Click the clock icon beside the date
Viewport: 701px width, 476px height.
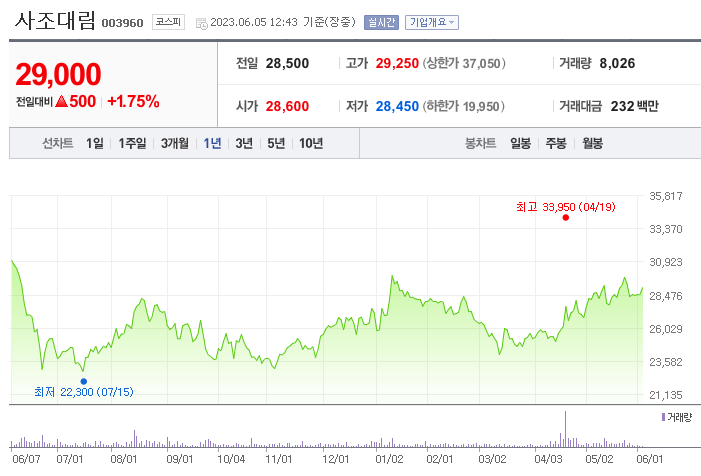click(x=202, y=23)
